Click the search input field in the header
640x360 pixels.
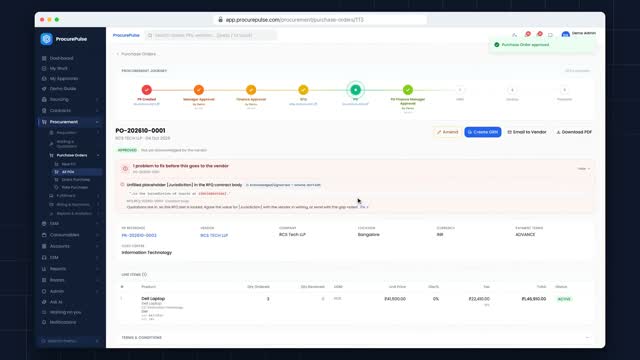point(211,36)
